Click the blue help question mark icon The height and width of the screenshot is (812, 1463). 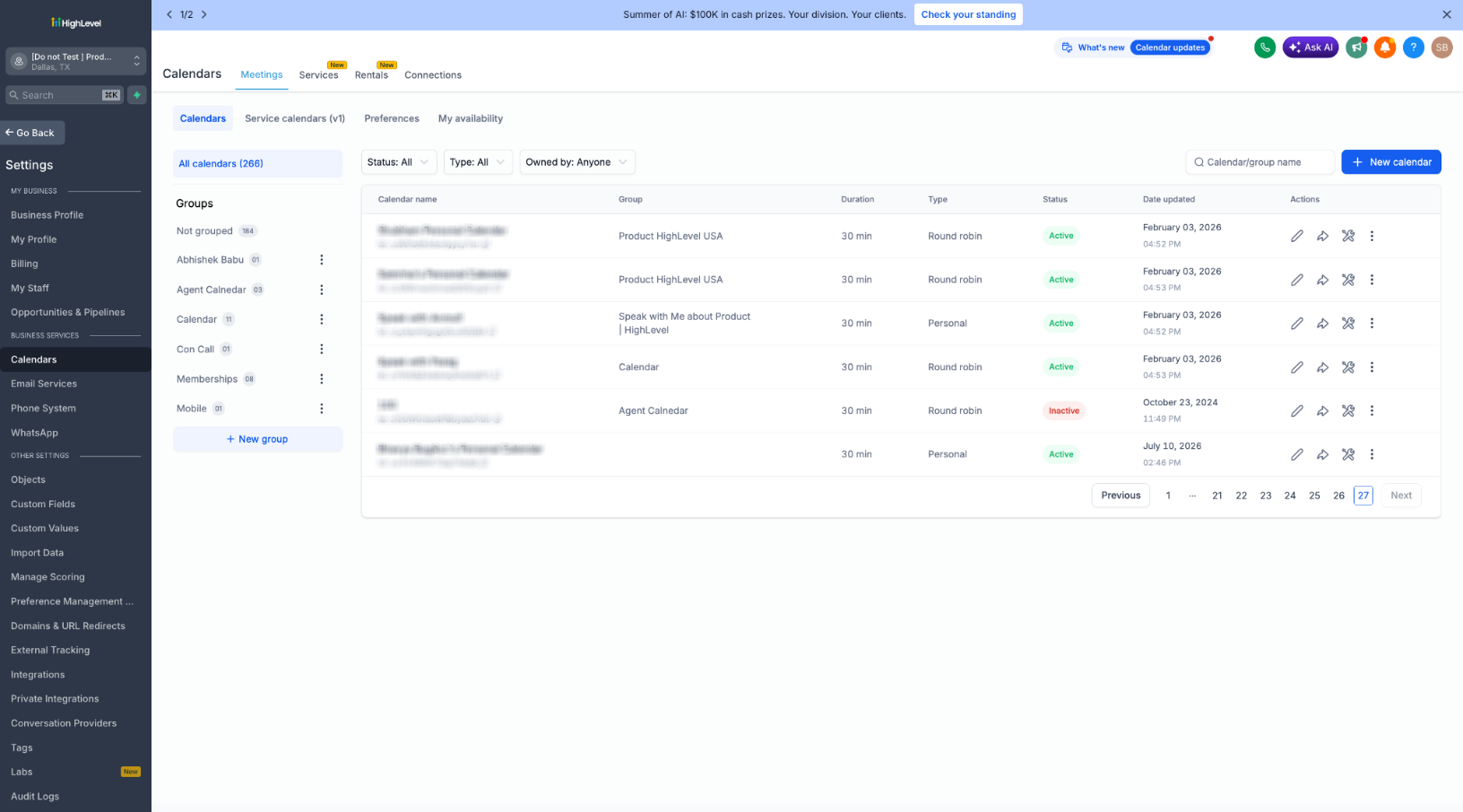coord(1414,48)
